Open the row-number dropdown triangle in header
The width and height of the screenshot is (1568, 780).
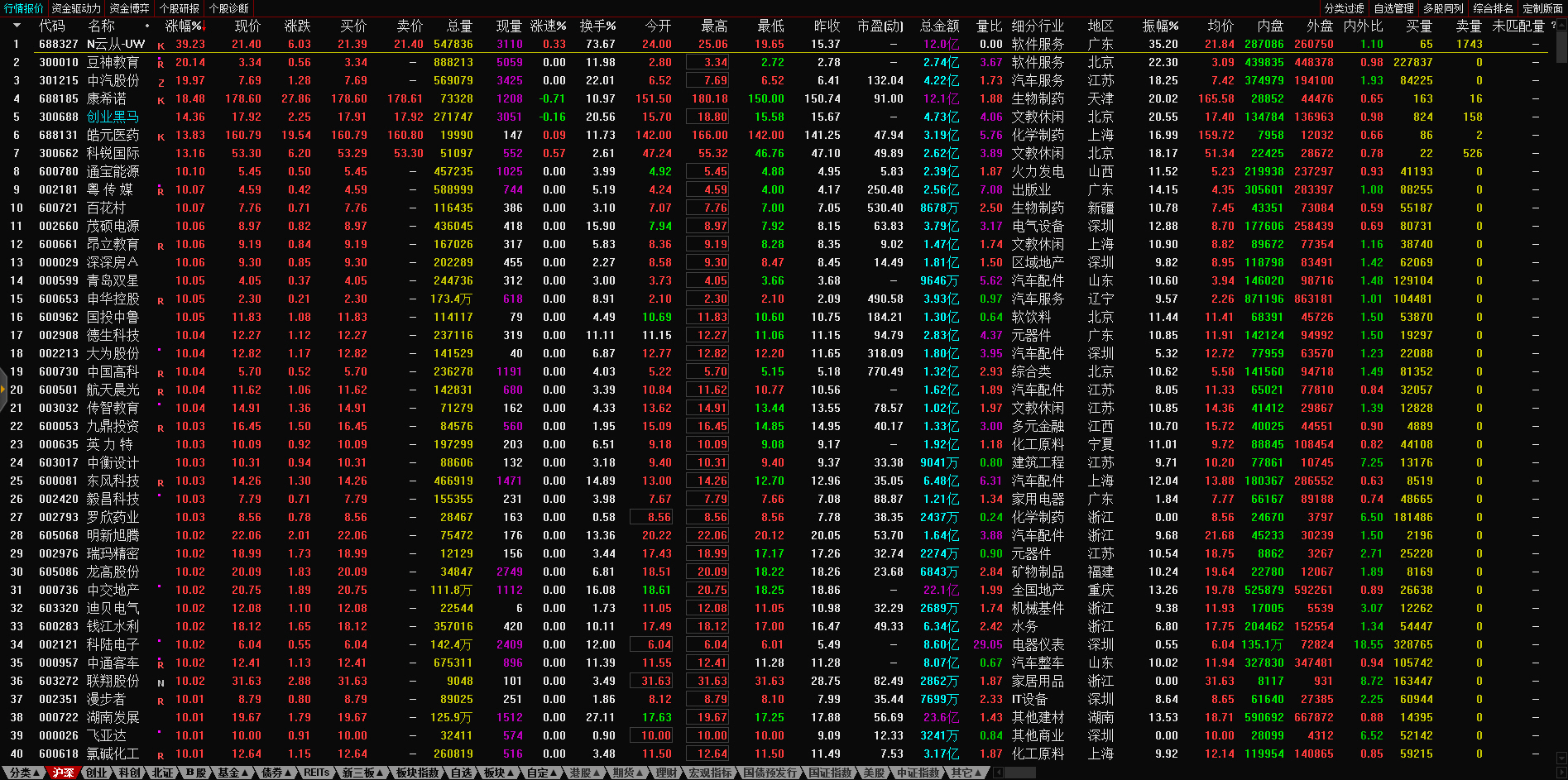[16, 26]
